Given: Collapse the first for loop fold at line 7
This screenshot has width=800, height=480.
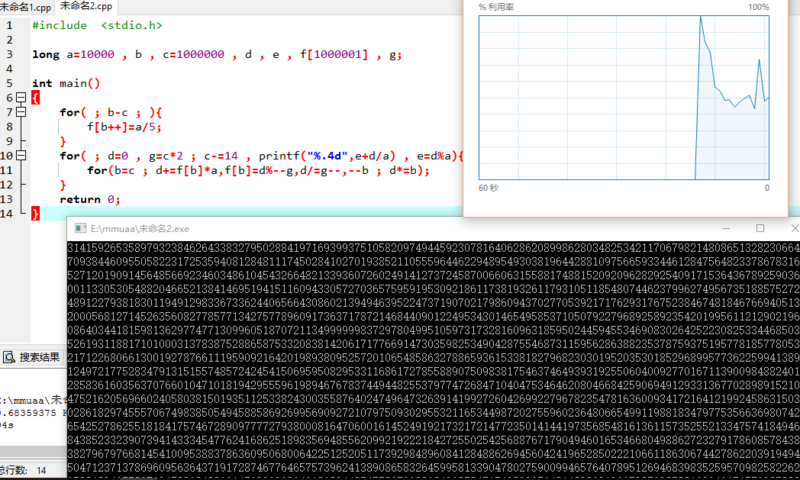Looking at the screenshot, I should 21,112.
